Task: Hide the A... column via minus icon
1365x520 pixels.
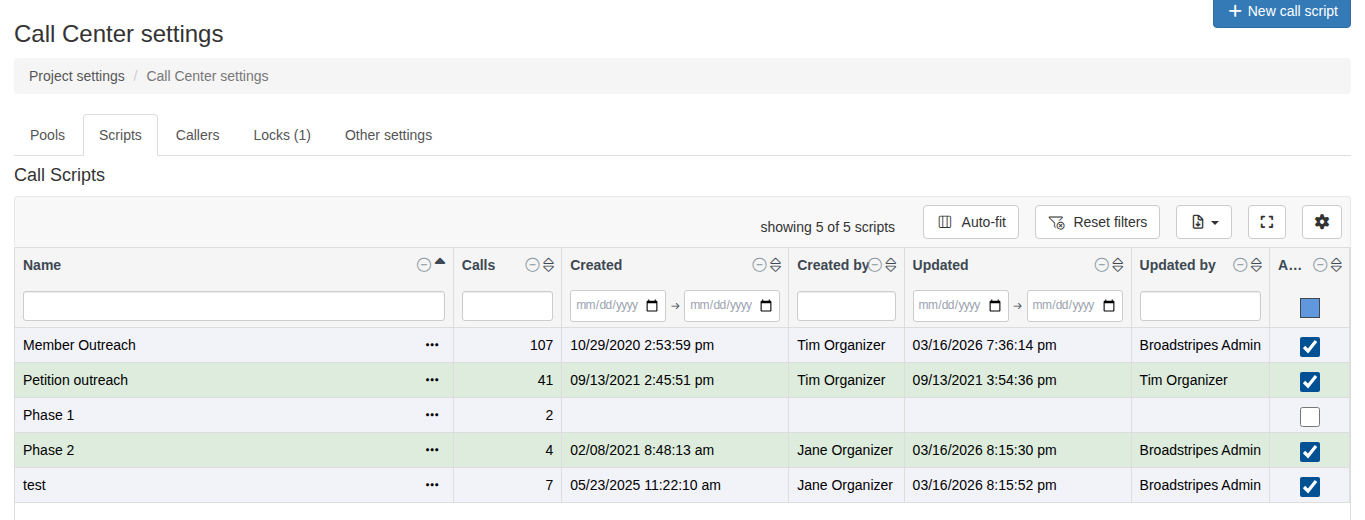Action: (x=1321, y=265)
